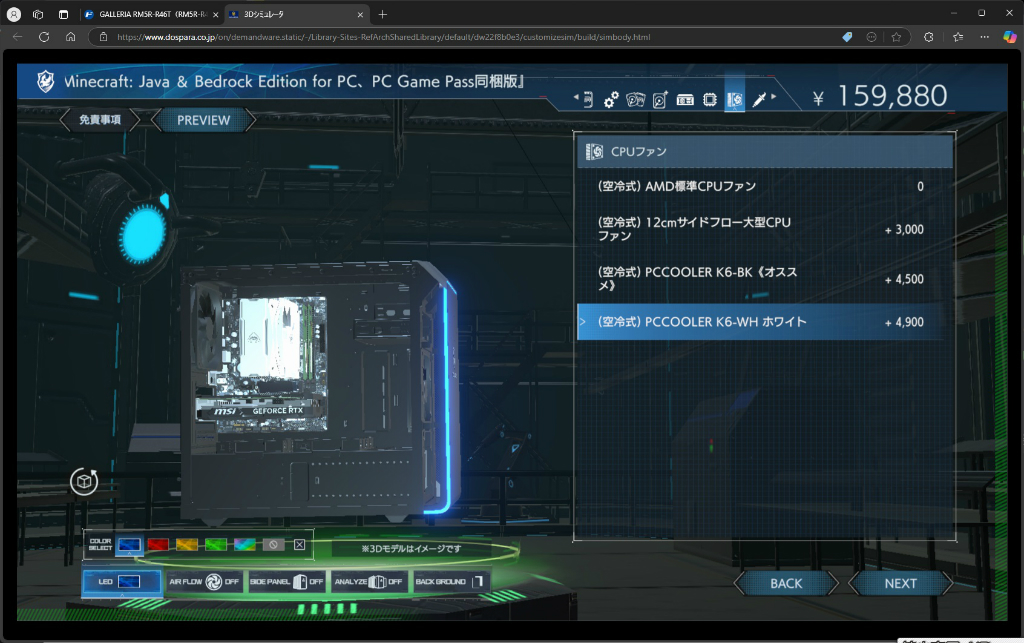The height and width of the screenshot is (643, 1024).
Task: Click the 3D rotate view icon
Action: pos(84,481)
